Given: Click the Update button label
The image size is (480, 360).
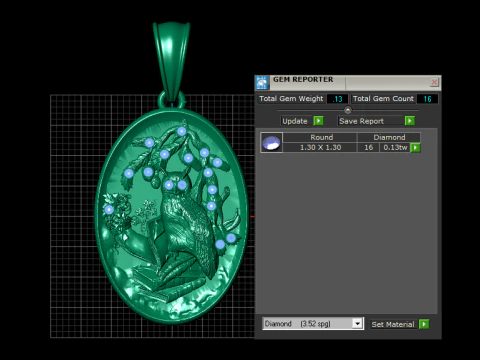Looking at the screenshot, I should [295, 121].
